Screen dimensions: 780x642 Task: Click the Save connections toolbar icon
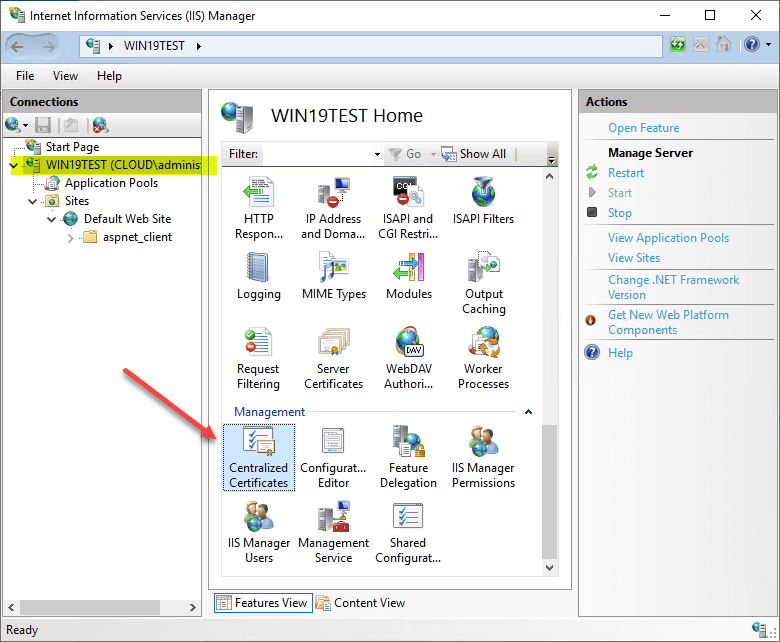(x=43, y=125)
